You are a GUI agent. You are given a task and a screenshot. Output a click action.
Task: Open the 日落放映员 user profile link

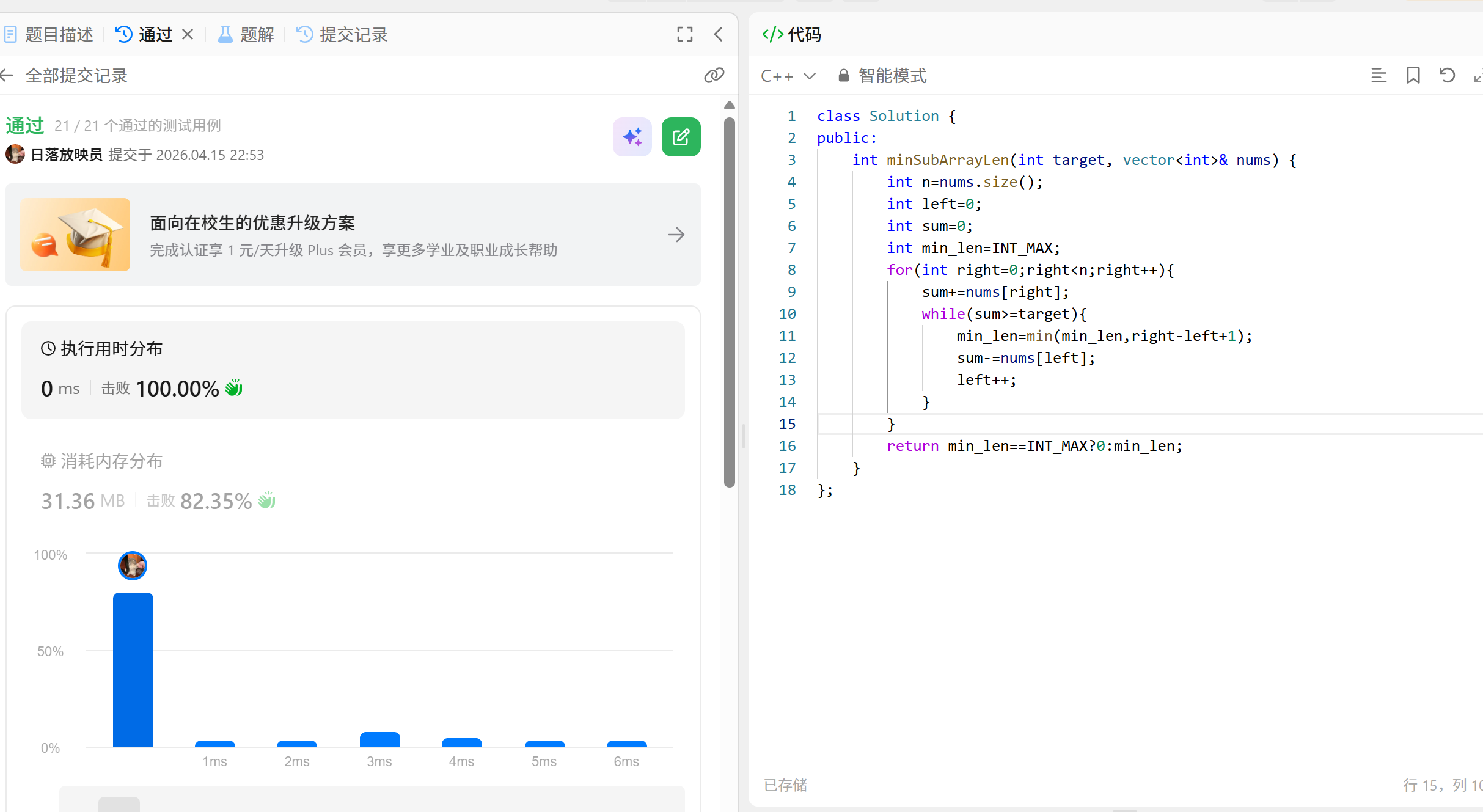click(66, 155)
